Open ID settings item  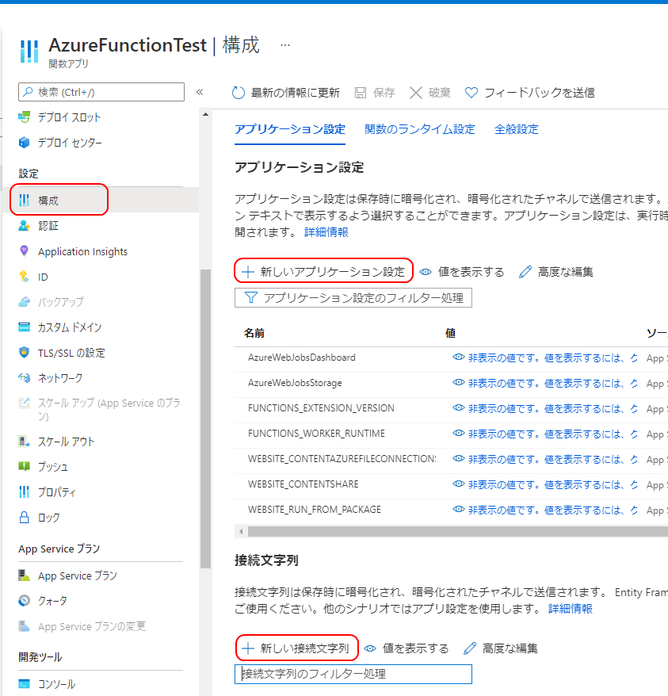point(33,277)
